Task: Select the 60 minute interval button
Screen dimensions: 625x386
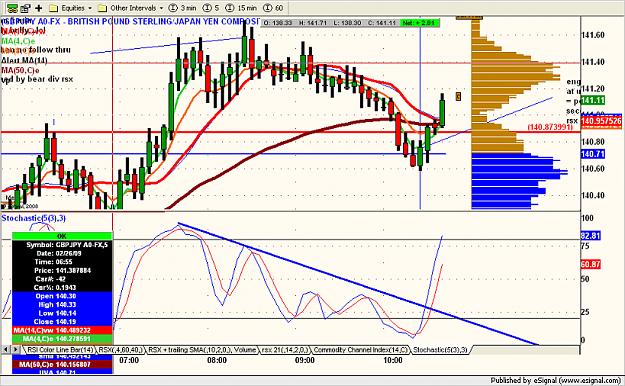Action: 273,8
